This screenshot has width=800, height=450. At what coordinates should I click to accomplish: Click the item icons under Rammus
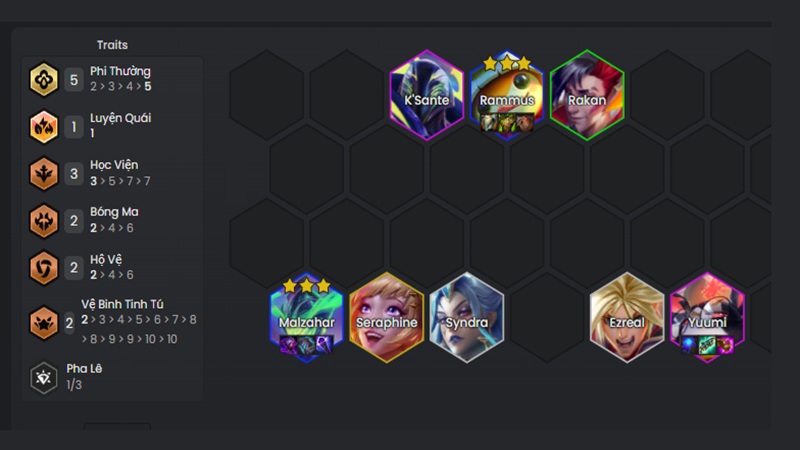pyautogui.click(x=507, y=122)
